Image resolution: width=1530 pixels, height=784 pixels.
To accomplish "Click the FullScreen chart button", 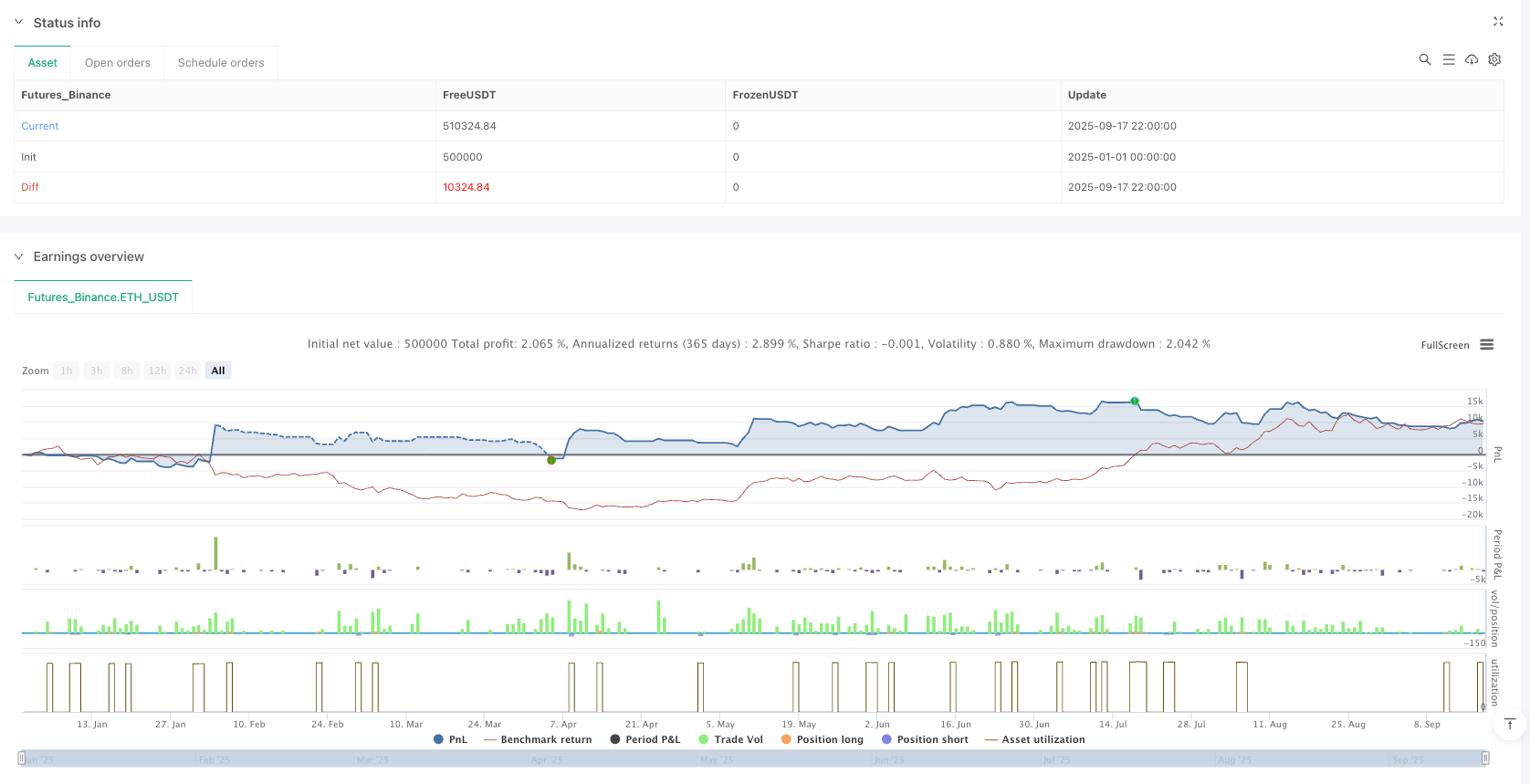I will point(1444,345).
